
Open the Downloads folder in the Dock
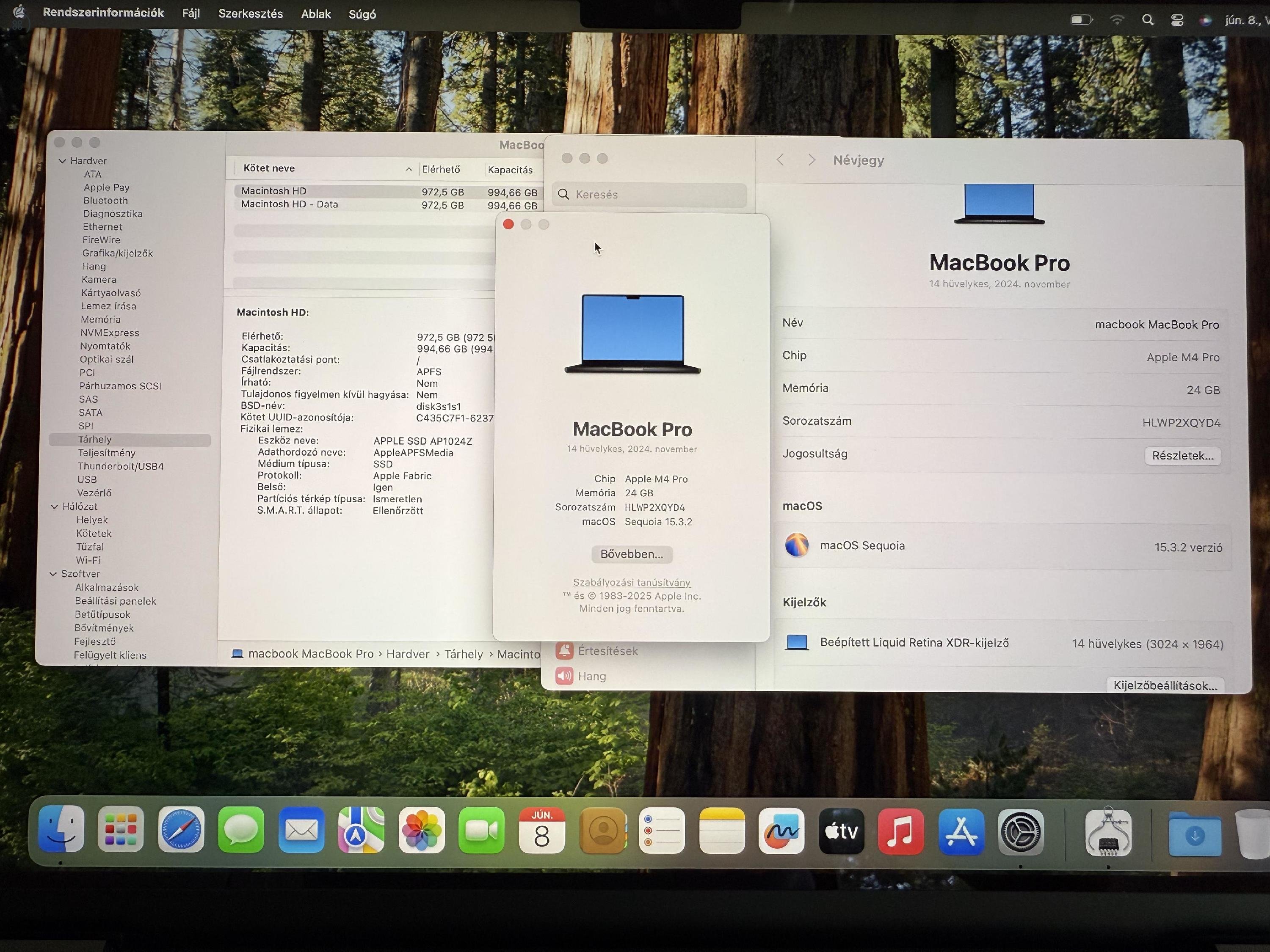pyautogui.click(x=1195, y=834)
